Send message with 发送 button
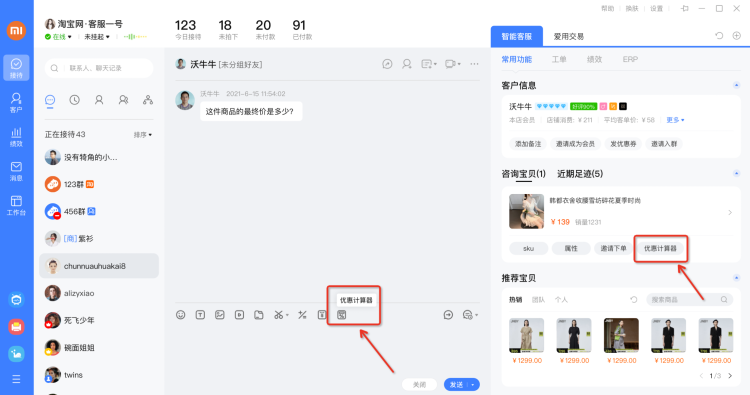 pyautogui.click(x=456, y=384)
